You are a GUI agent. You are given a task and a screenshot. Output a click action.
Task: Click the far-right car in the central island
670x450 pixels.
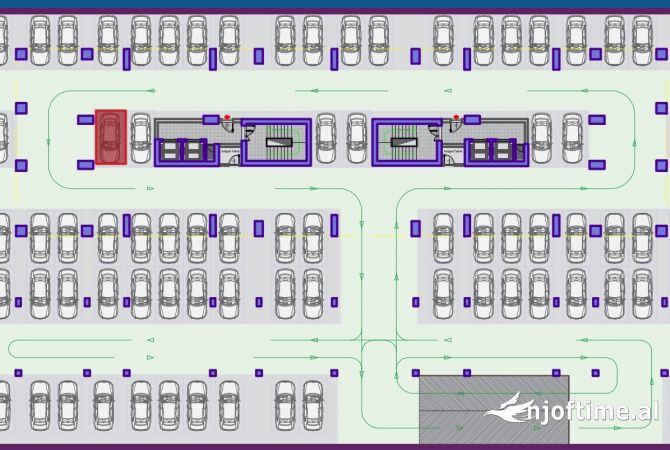click(x=572, y=137)
